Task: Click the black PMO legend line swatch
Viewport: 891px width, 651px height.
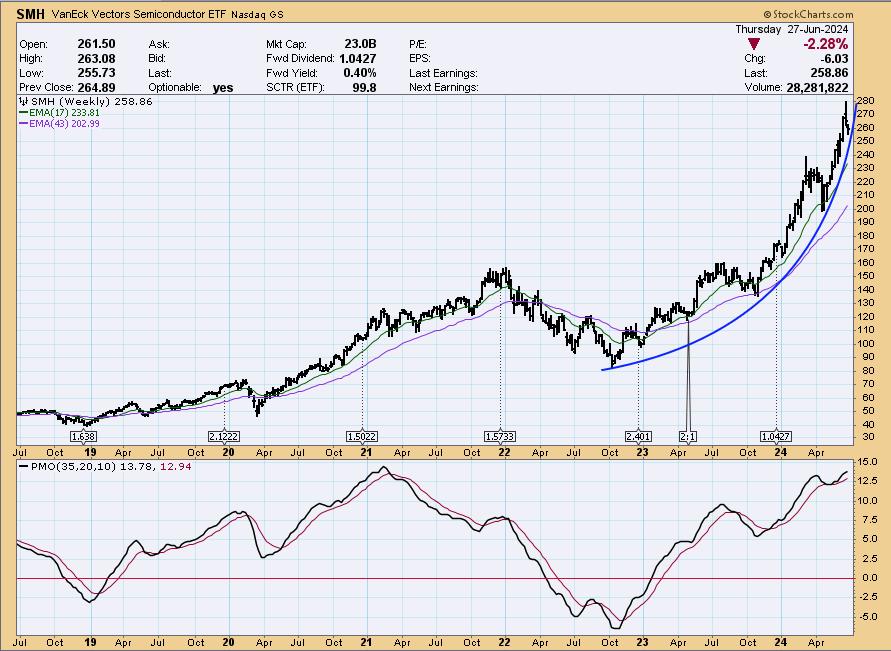Action: [23, 466]
